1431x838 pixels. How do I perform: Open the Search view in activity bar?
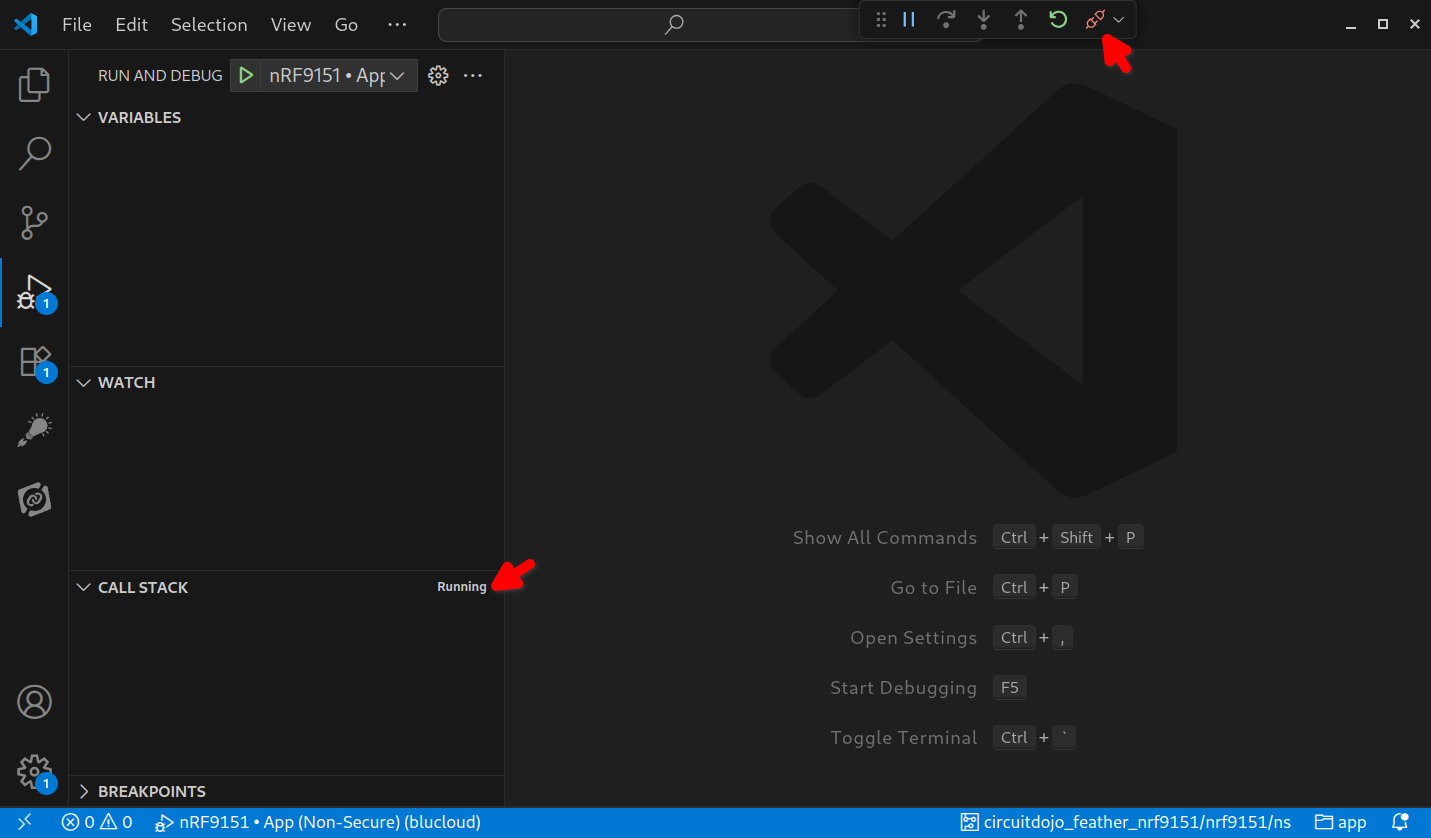[34, 154]
